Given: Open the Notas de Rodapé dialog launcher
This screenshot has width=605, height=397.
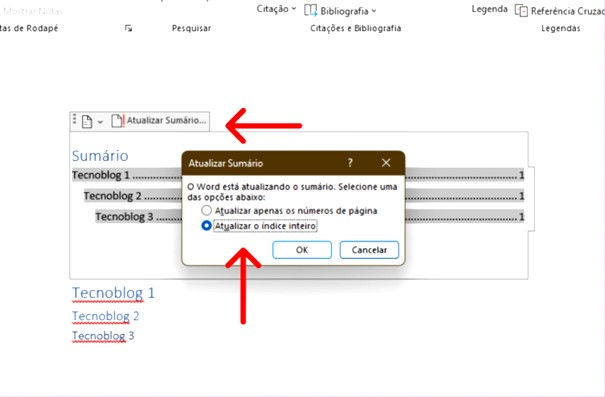Looking at the screenshot, I should click(x=128, y=28).
